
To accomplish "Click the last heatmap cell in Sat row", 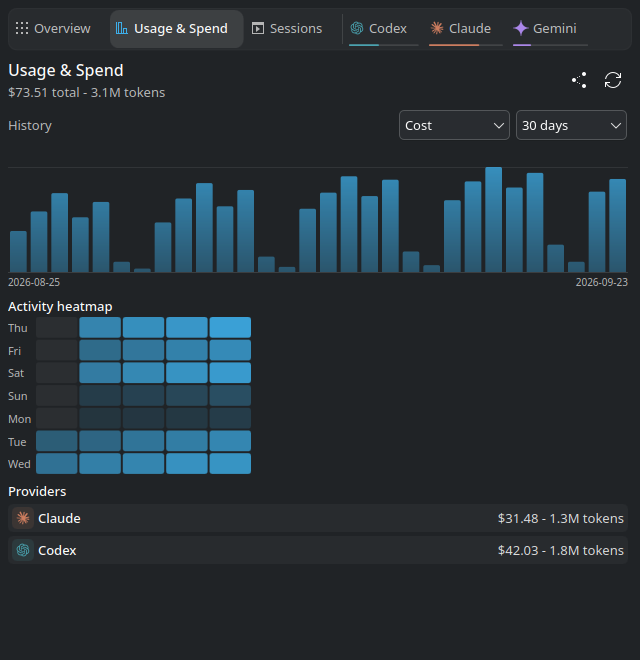I will pos(230,373).
